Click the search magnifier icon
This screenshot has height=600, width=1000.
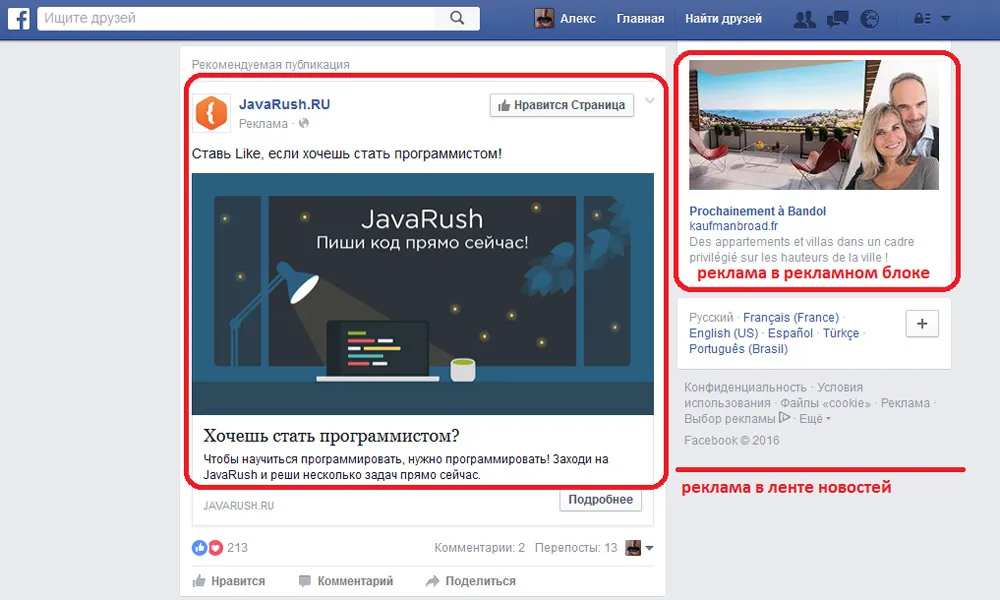457,17
